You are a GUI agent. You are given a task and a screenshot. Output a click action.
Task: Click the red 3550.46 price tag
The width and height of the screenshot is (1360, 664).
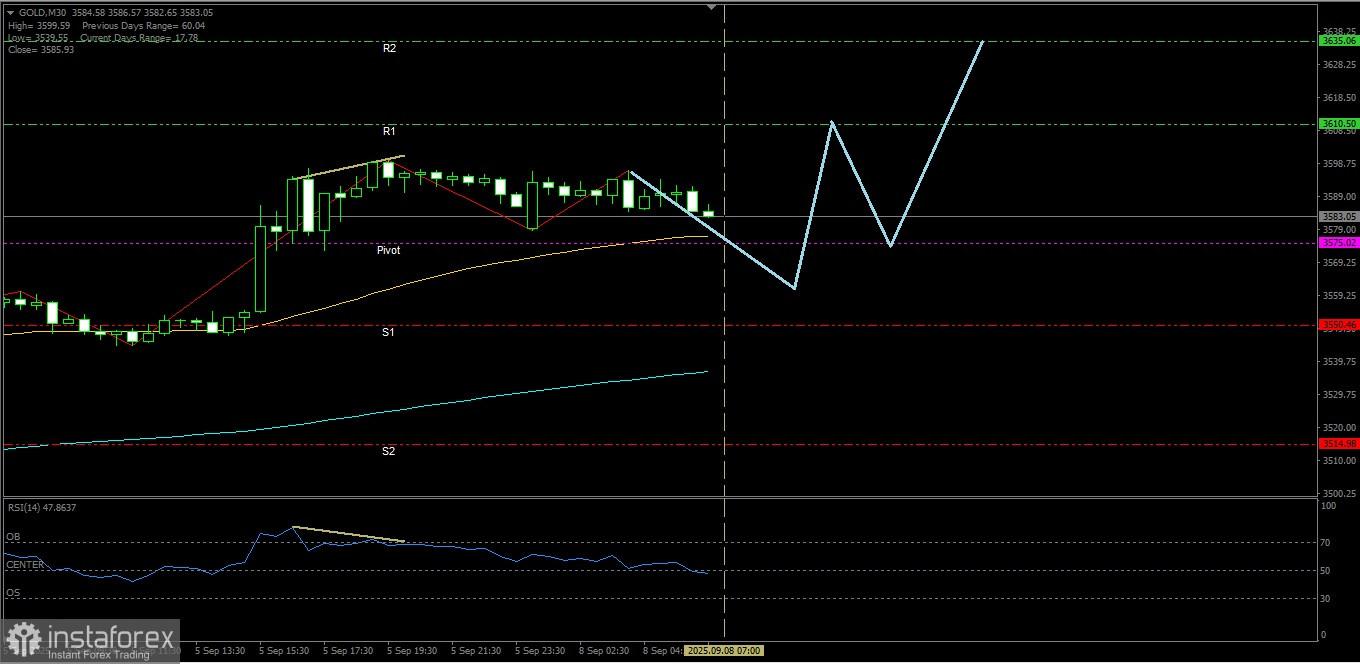[x=1339, y=325]
